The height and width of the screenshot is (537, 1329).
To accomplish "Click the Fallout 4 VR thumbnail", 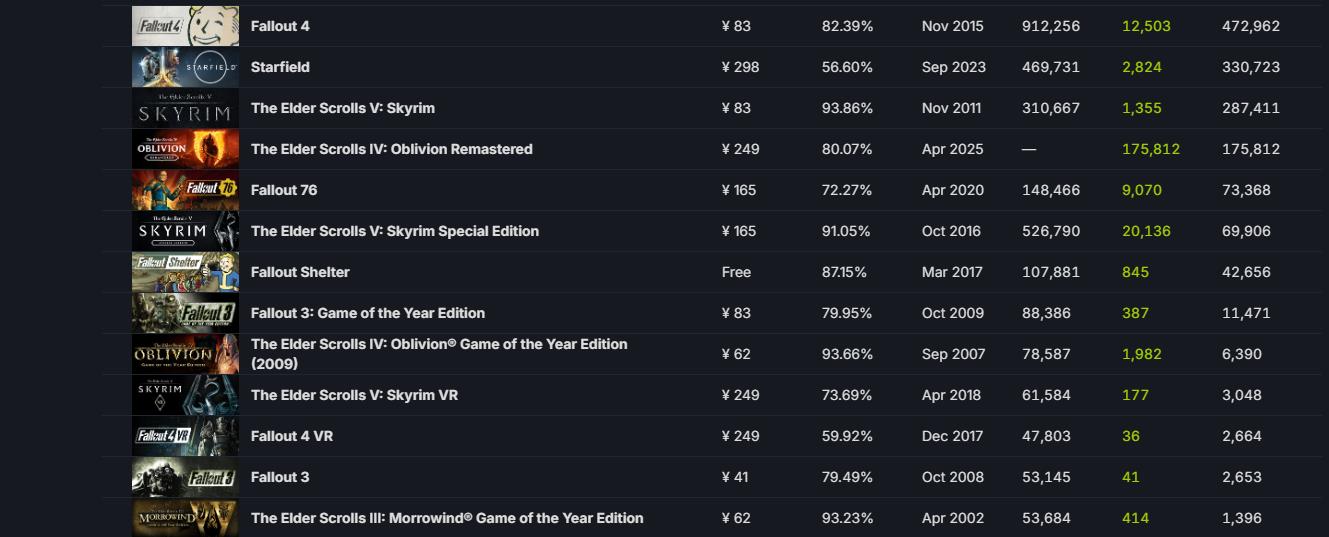I will click(185, 436).
